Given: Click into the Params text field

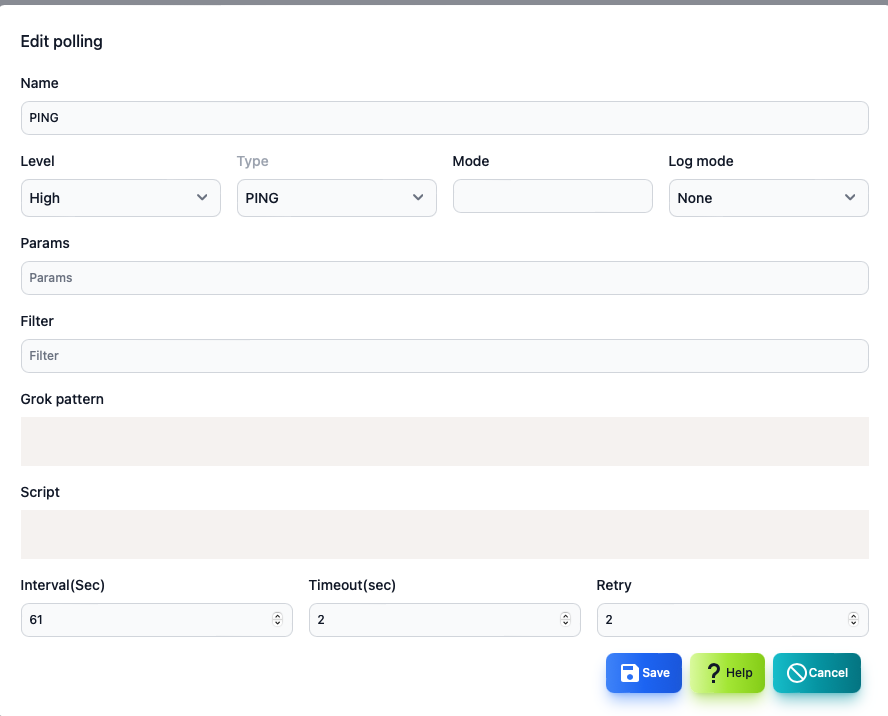Looking at the screenshot, I should 445,278.
